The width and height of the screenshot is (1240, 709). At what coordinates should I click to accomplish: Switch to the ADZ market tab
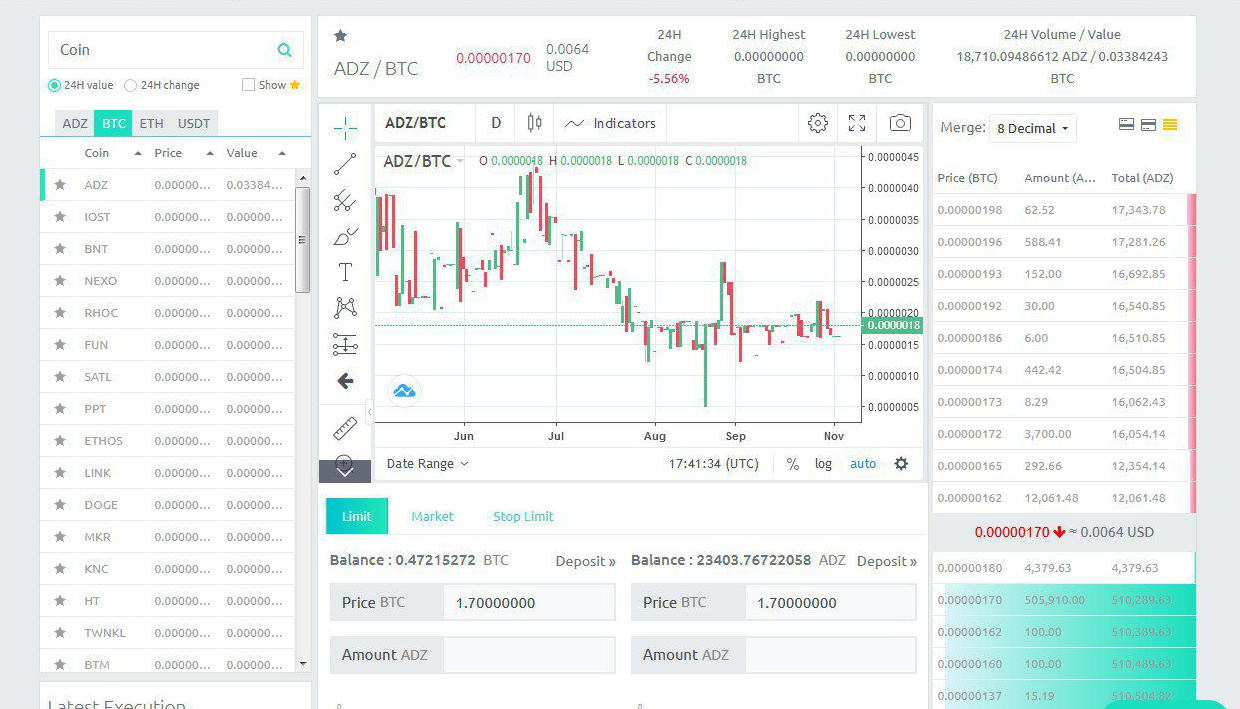[75, 124]
